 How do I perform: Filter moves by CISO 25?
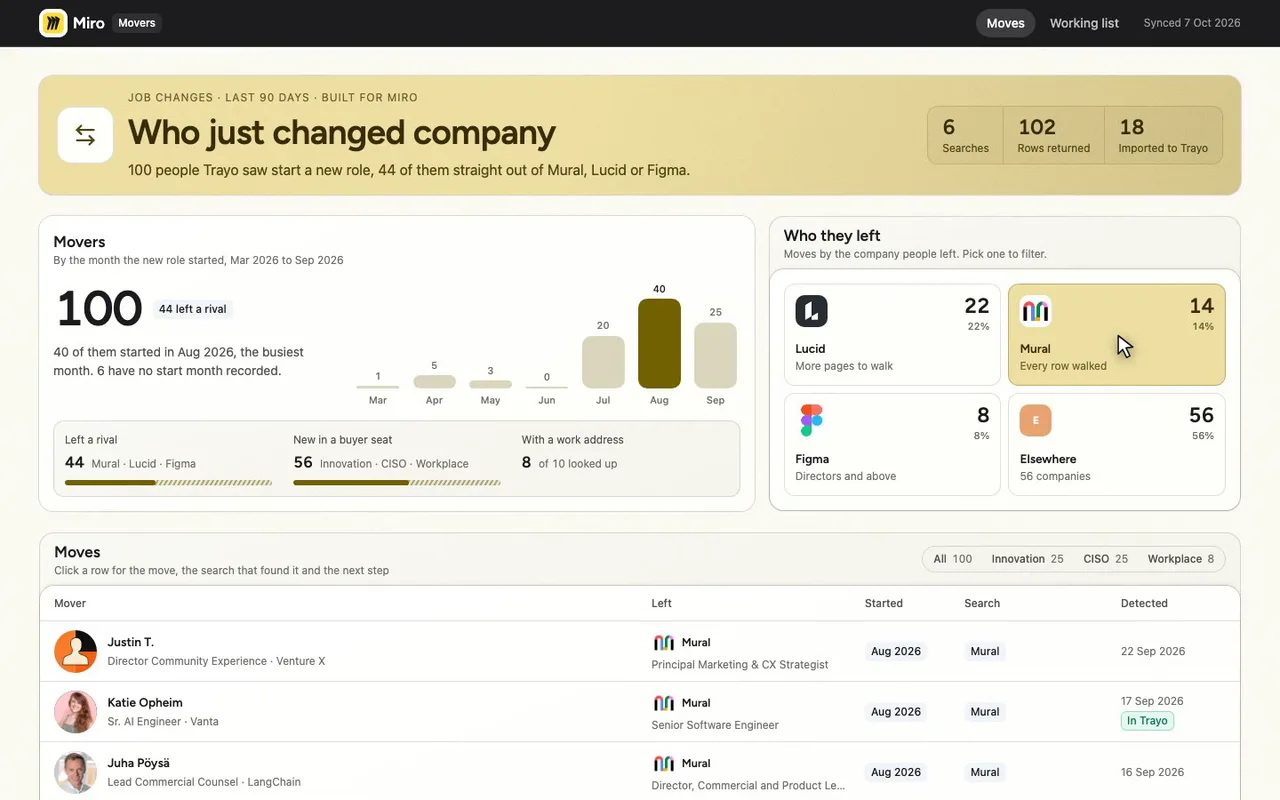coord(1105,559)
